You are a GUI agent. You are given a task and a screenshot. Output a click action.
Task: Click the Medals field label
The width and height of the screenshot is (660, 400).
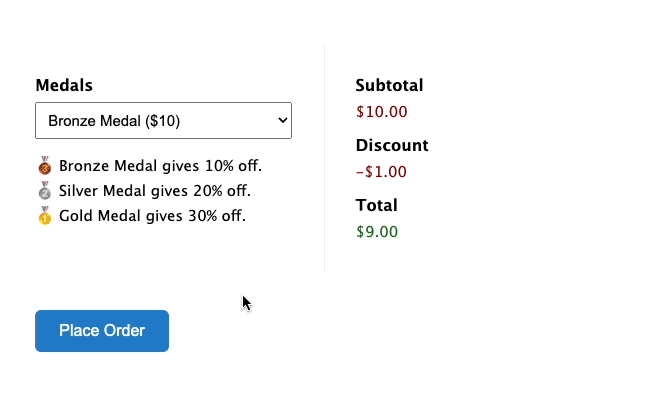(64, 85)
